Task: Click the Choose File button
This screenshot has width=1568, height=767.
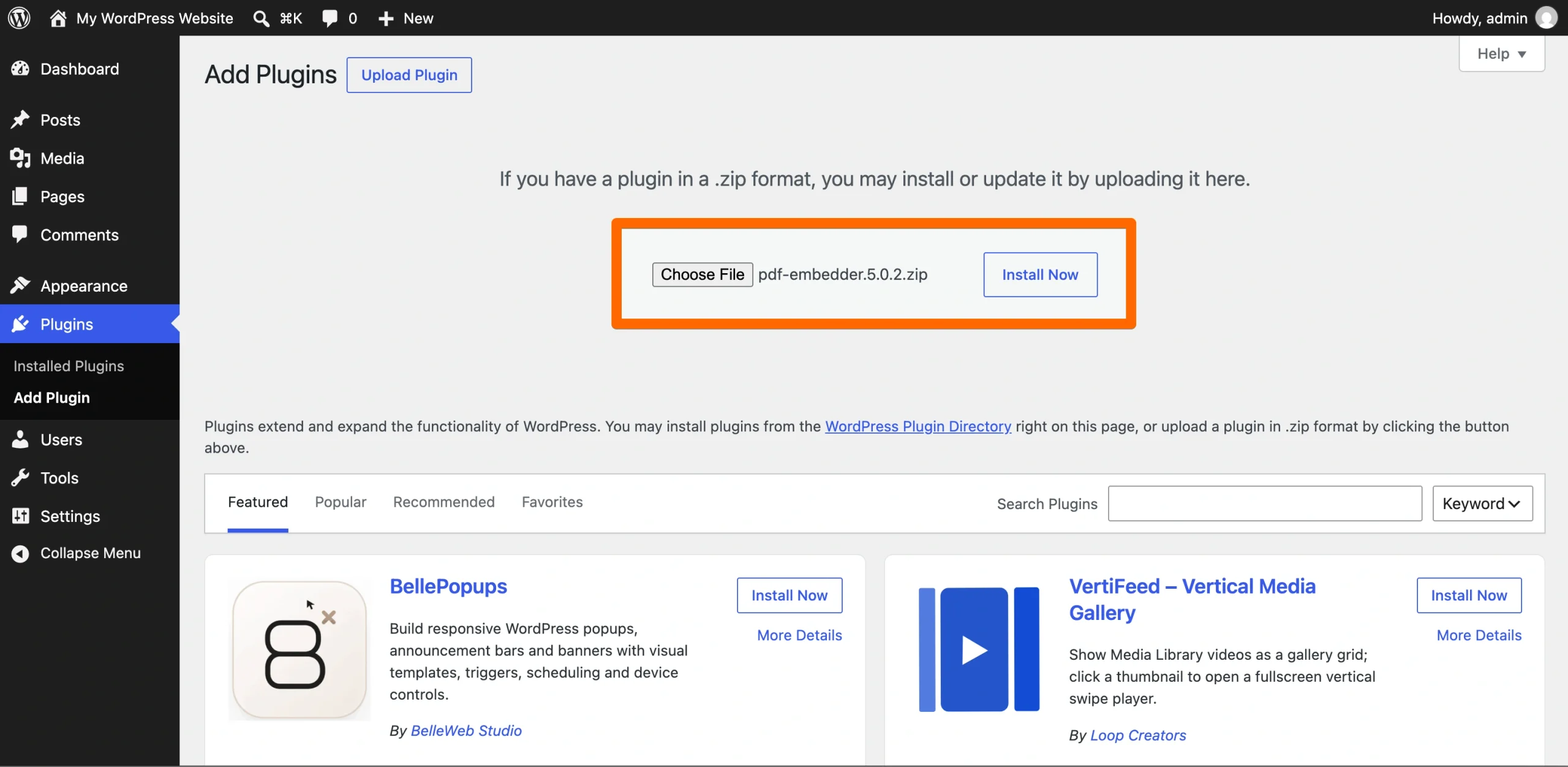Action: (702, 274)
